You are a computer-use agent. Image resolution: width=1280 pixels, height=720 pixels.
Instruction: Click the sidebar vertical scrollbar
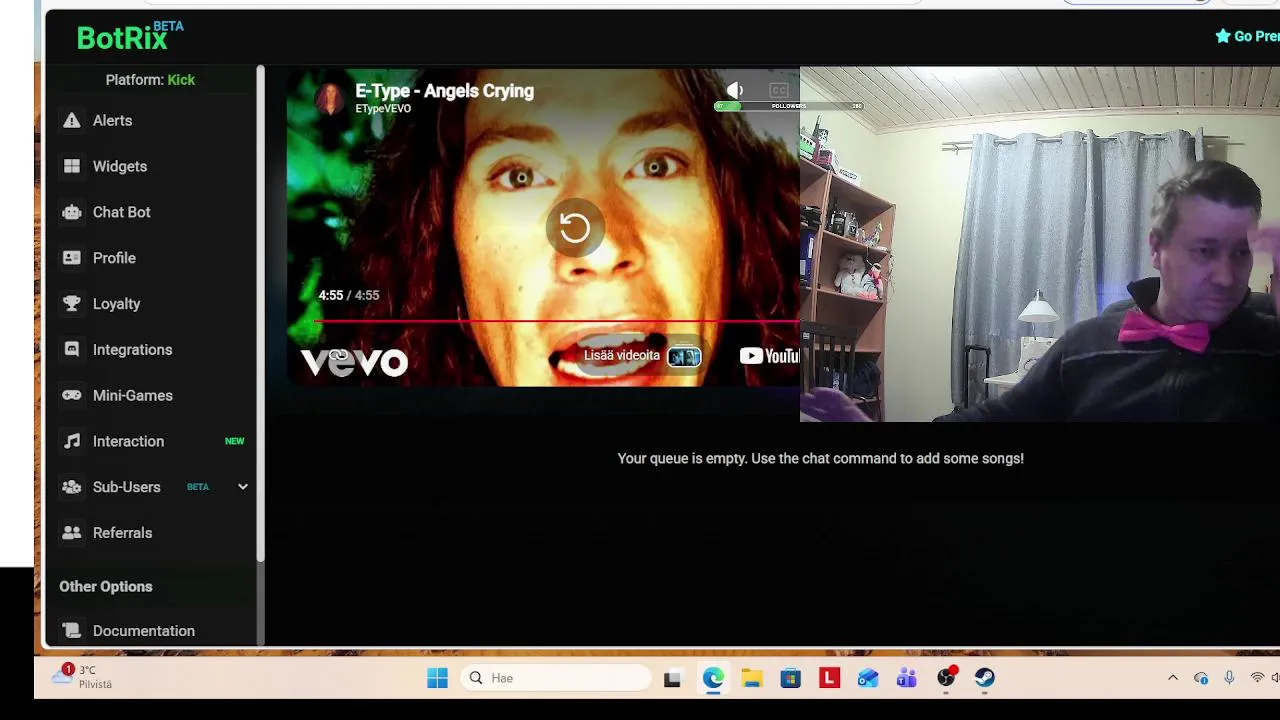[260, 312]
